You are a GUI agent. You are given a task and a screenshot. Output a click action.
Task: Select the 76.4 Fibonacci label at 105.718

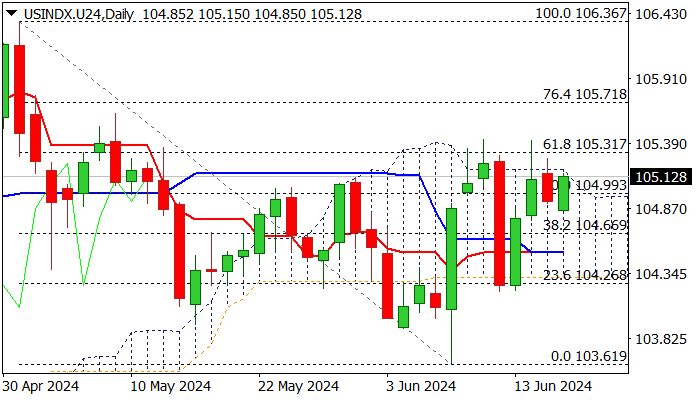[584, 93]
